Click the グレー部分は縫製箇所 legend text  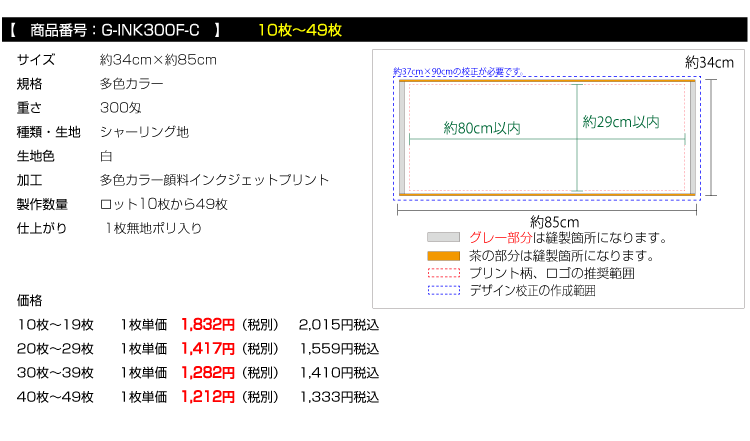(x=568, y=237)
